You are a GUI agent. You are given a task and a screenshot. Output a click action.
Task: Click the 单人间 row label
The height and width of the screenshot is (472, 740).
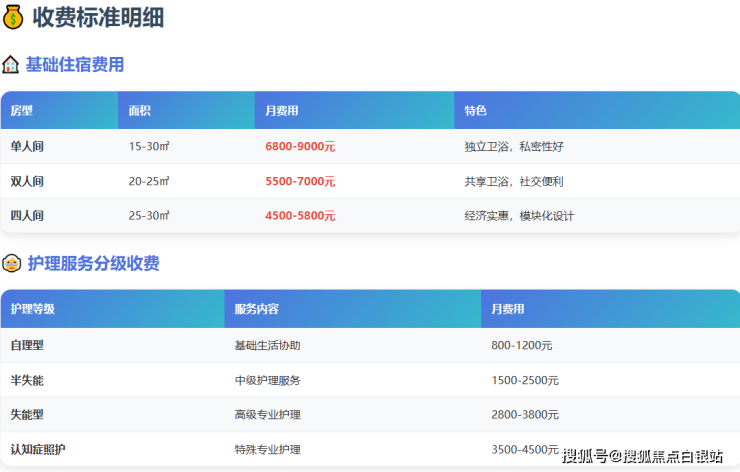27,147
